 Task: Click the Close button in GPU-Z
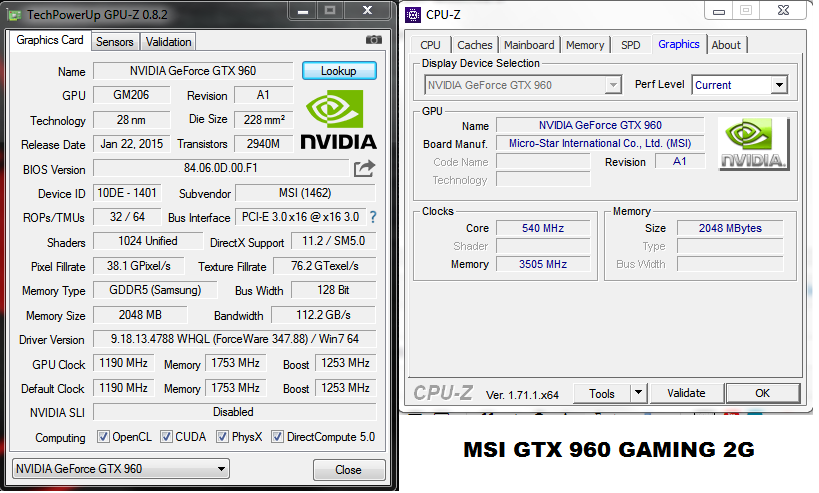coord(349,470)
